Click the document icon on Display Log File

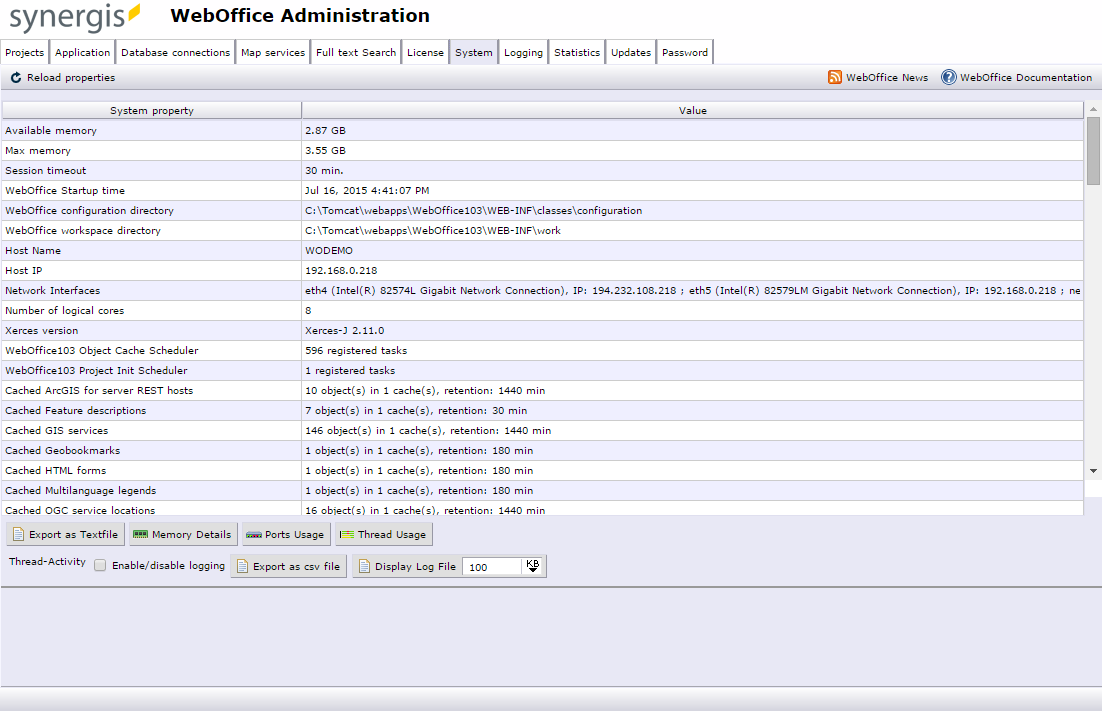point(364,566)
